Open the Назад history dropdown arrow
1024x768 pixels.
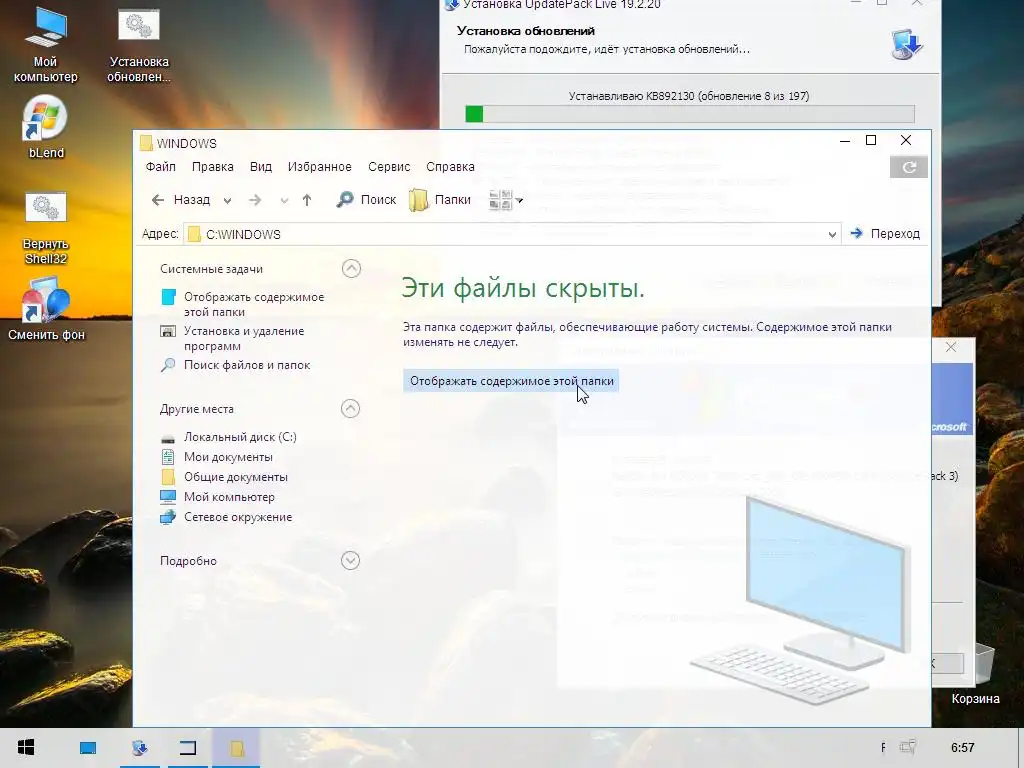(x=227, y=201)
